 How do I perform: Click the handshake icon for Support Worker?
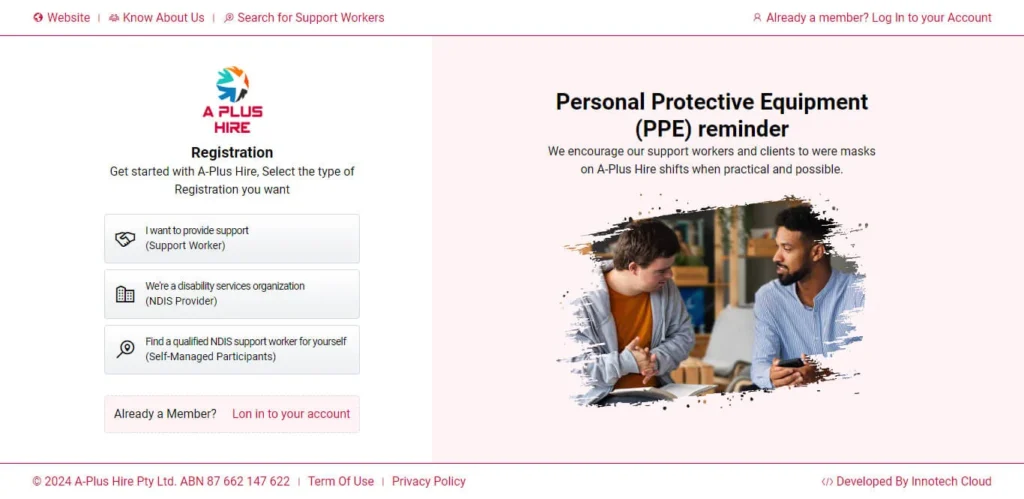click(125, 239)
